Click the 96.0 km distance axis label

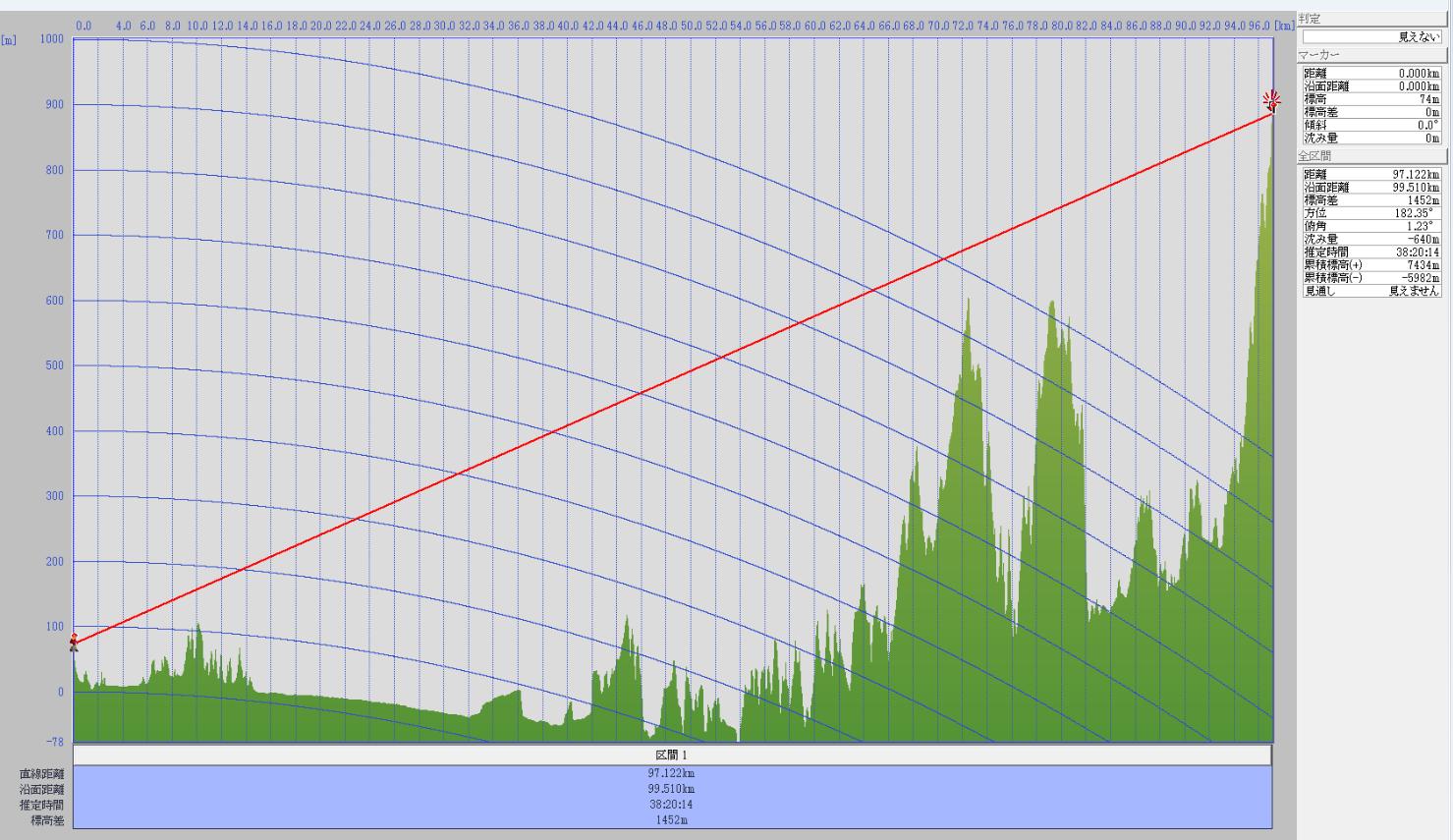tap(1259, 25)
